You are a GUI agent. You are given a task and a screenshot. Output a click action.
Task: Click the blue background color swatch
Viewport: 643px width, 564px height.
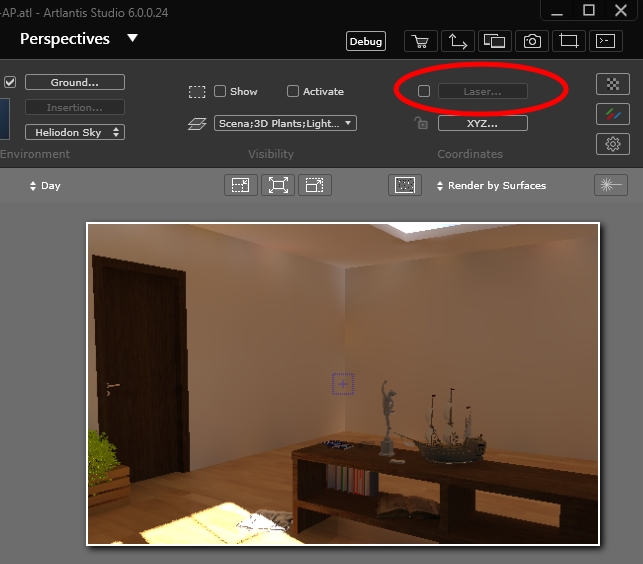(x=5, y=119)
